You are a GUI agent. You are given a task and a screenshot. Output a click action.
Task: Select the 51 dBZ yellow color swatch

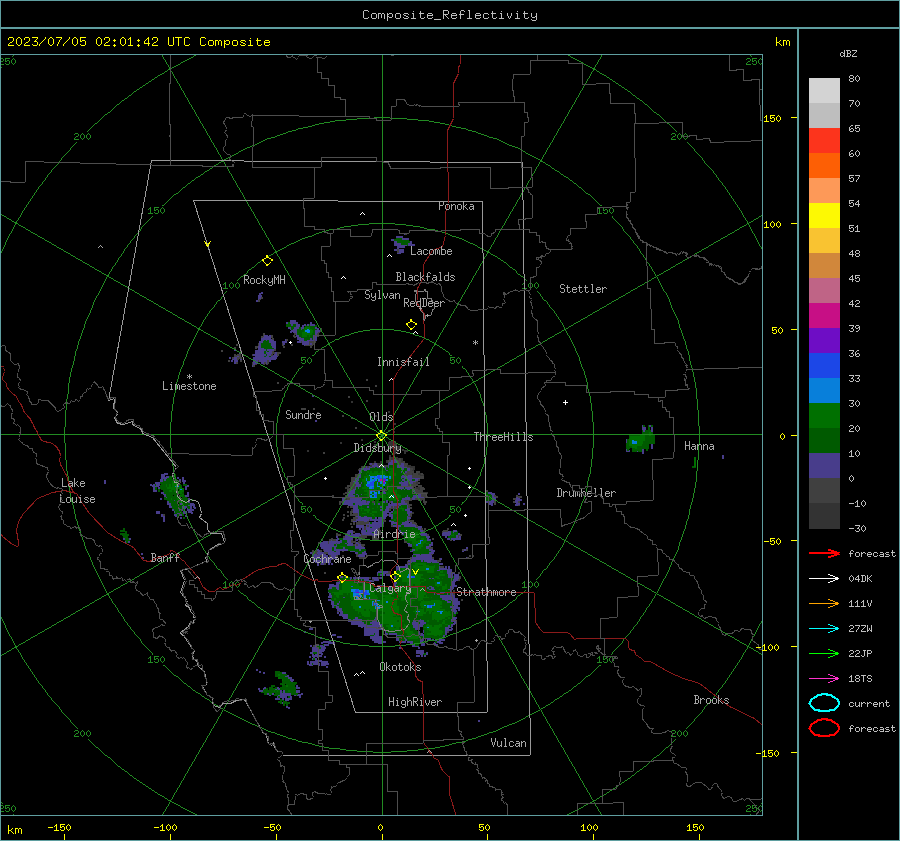(x=824, y=216)
